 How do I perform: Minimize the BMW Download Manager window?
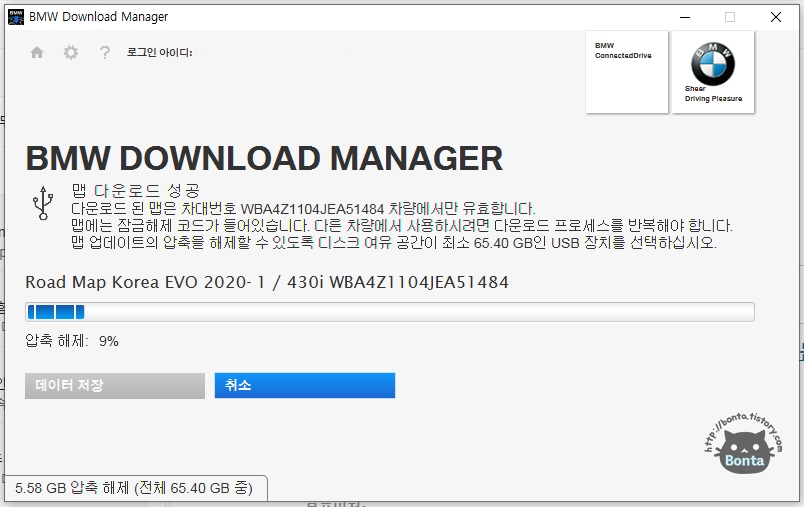point(685,17)
